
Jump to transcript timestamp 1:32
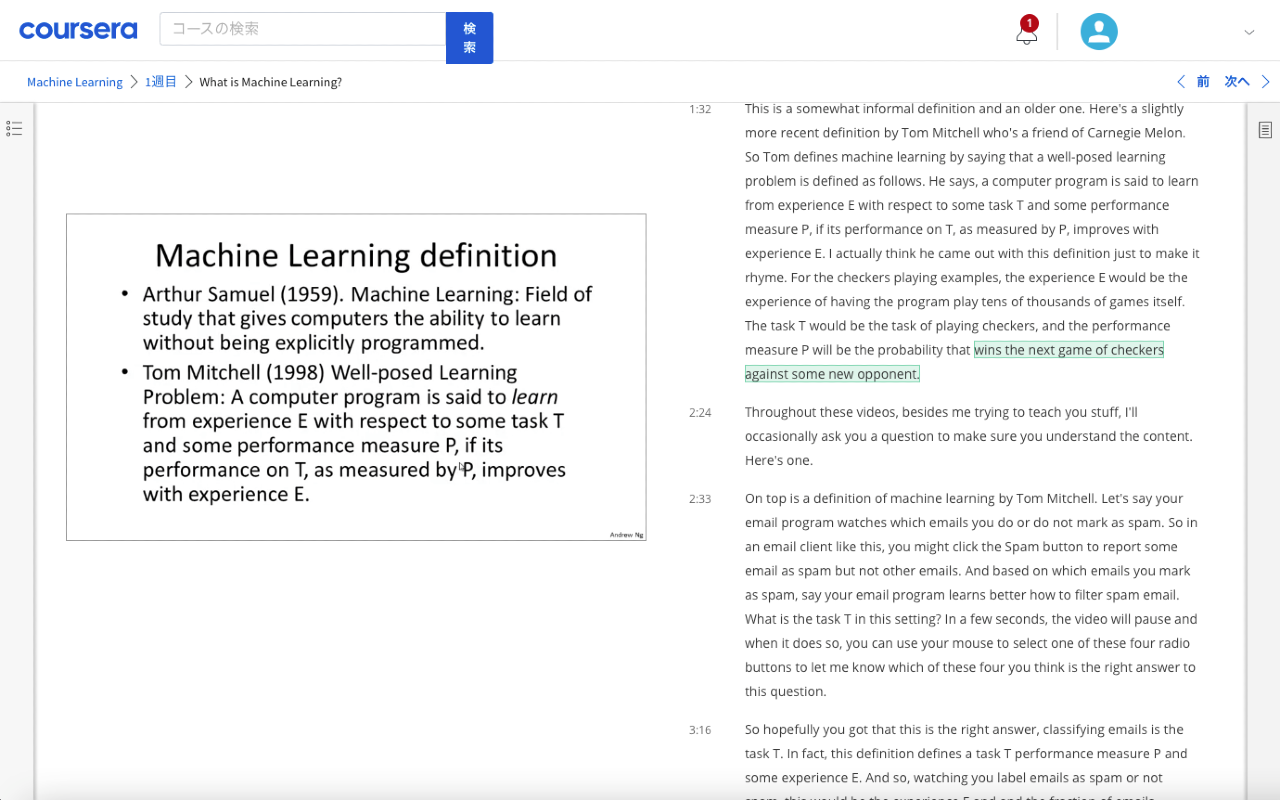pyautogui.click(x=700, y=109)
